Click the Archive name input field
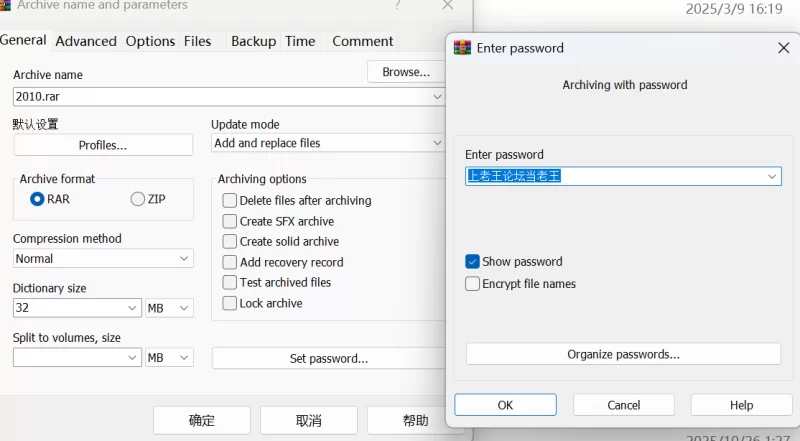Image resolution: width=800 pixels, height=441 pixels. [x=220, y=97]
